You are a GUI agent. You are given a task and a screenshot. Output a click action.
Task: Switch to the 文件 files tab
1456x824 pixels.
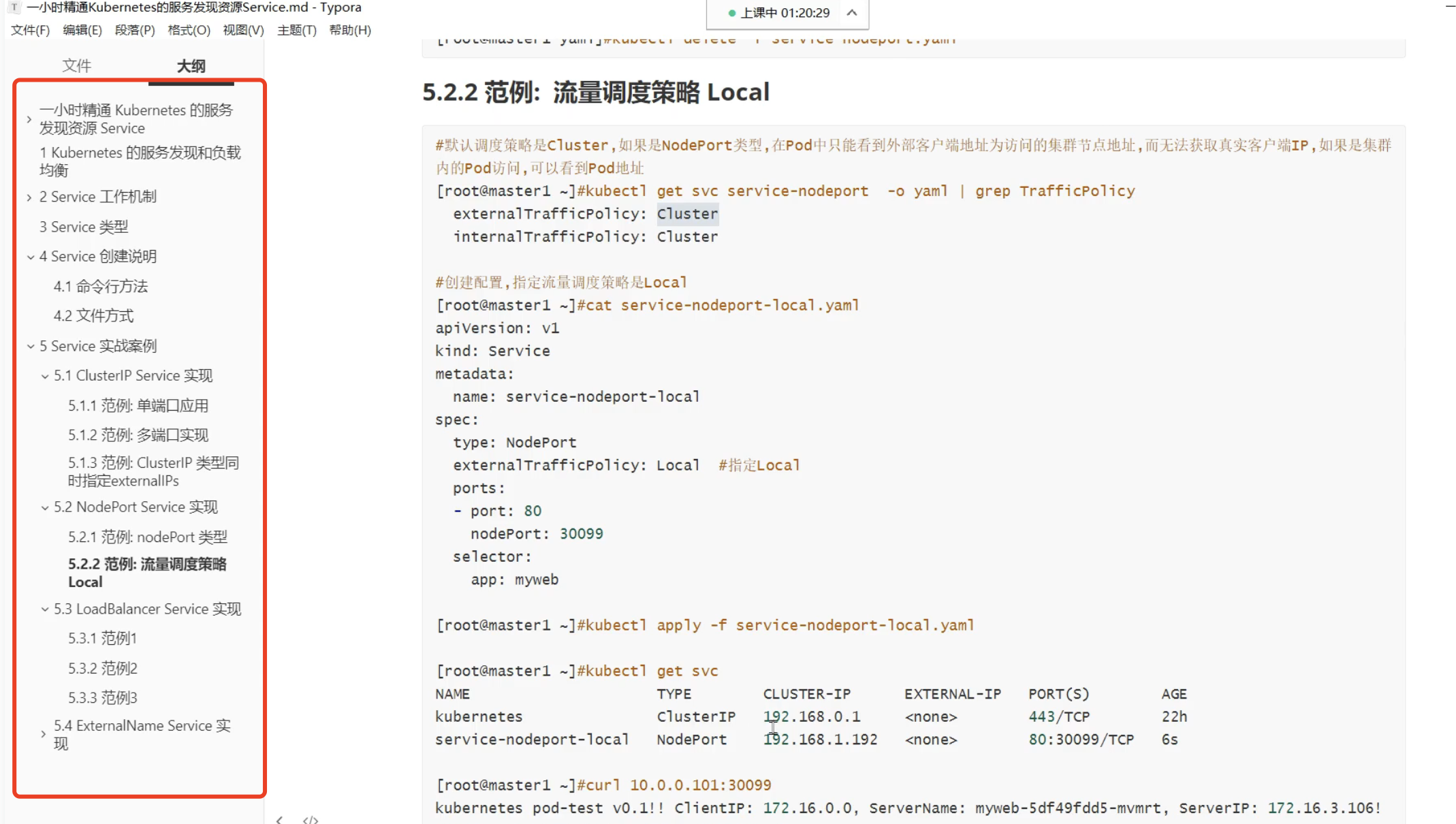76,66
